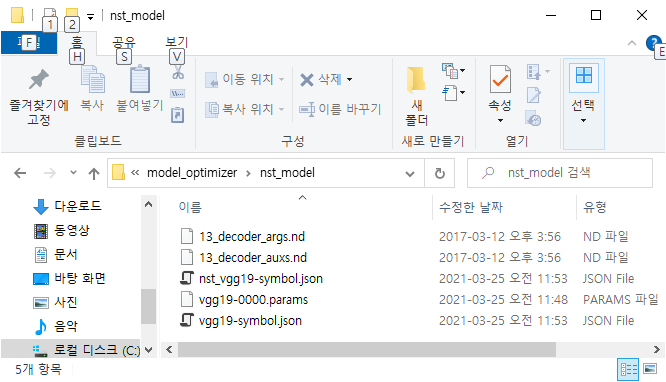Click the nst_vgg19-symbol.json file icon
The height and width of the screenshot is (382, 666).
click(187, 278)
